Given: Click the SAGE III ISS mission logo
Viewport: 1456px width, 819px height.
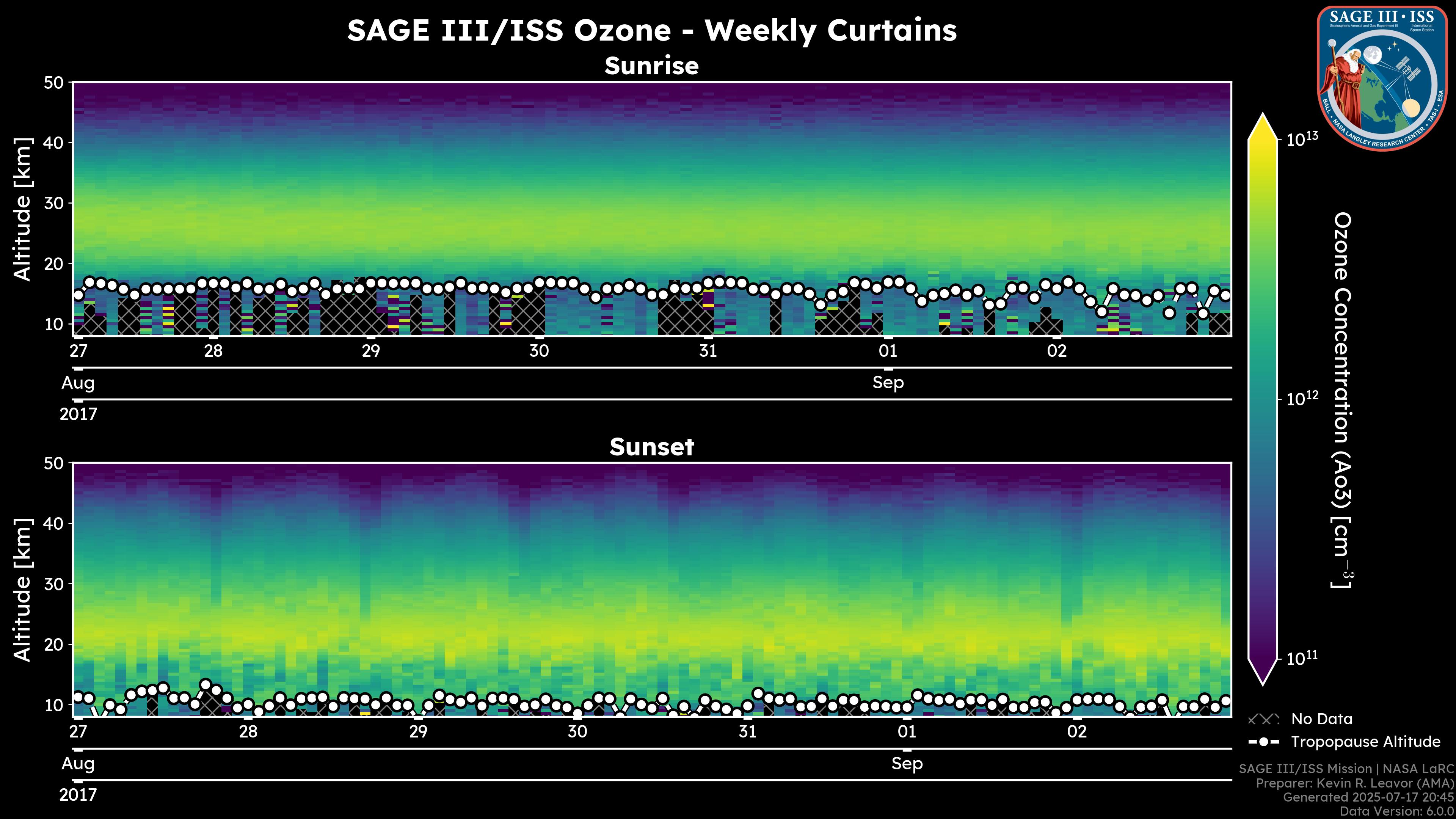Looking at the screenshot, I should [1382, 78].
